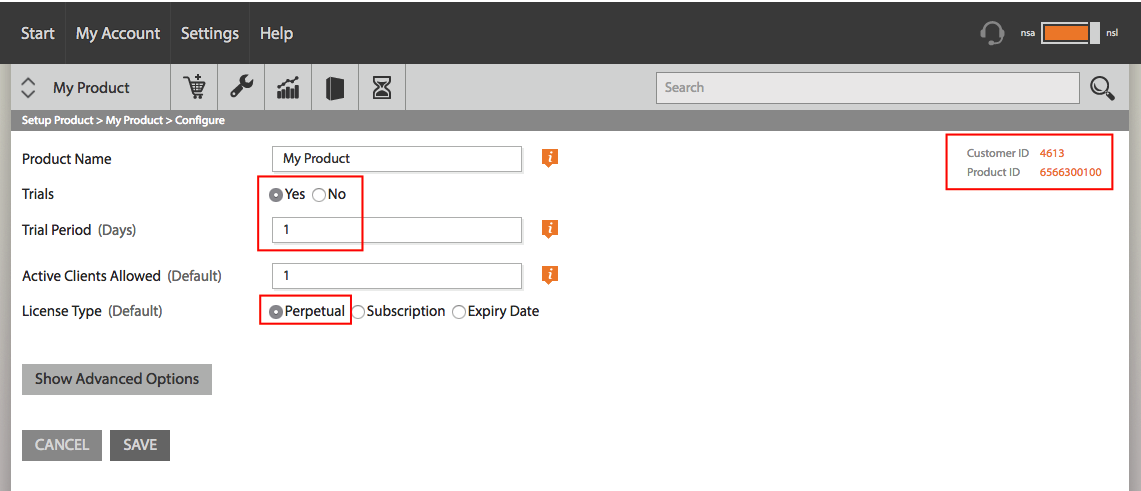Image resolution: width=1141 pixels, height=491 pixels.
Task: Select No for Trials
Action: point(318,195)
